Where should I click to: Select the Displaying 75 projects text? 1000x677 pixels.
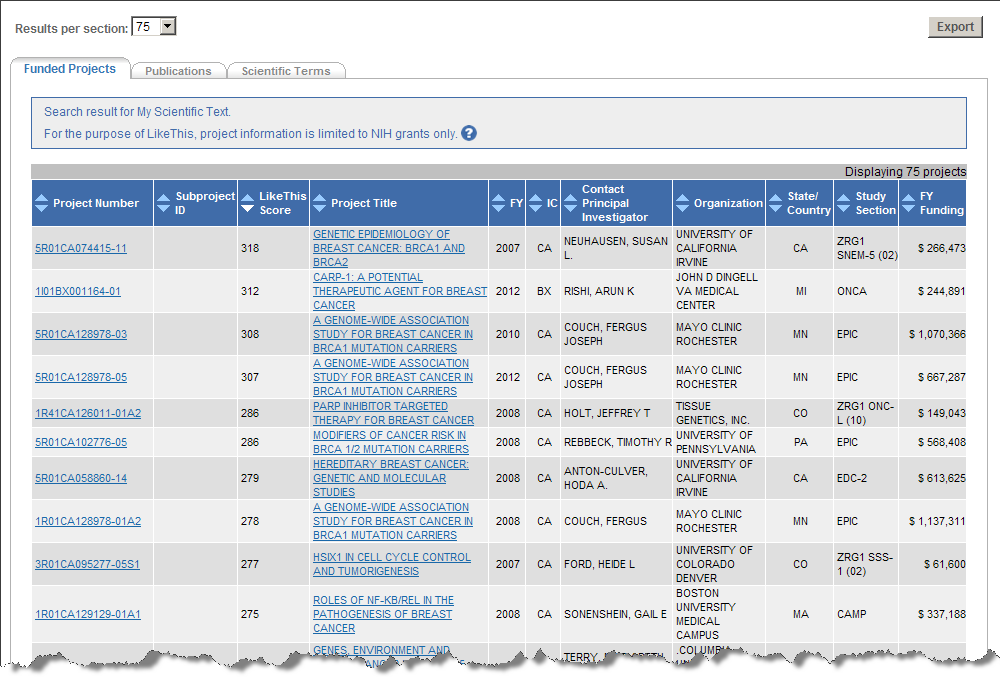(906, 171)
